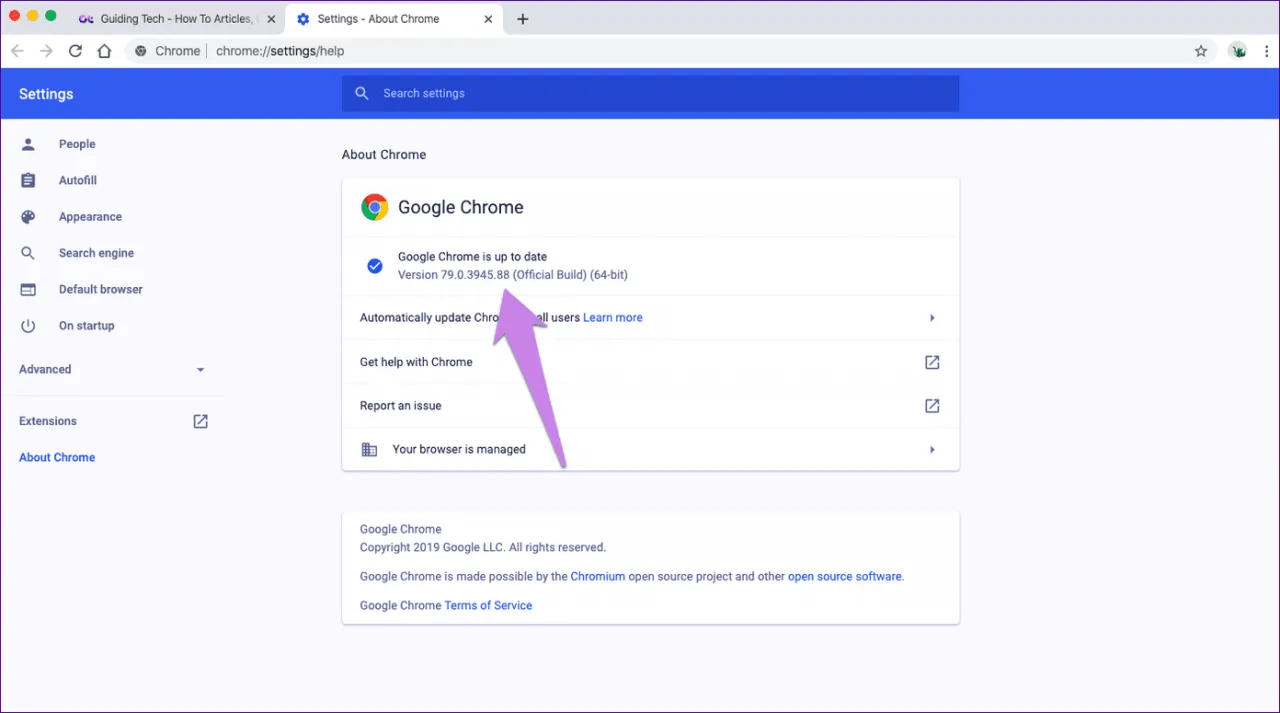Viewport: 1280px width, 713px height.
Task: Go to the home page icon
Action: pos(104,51)
